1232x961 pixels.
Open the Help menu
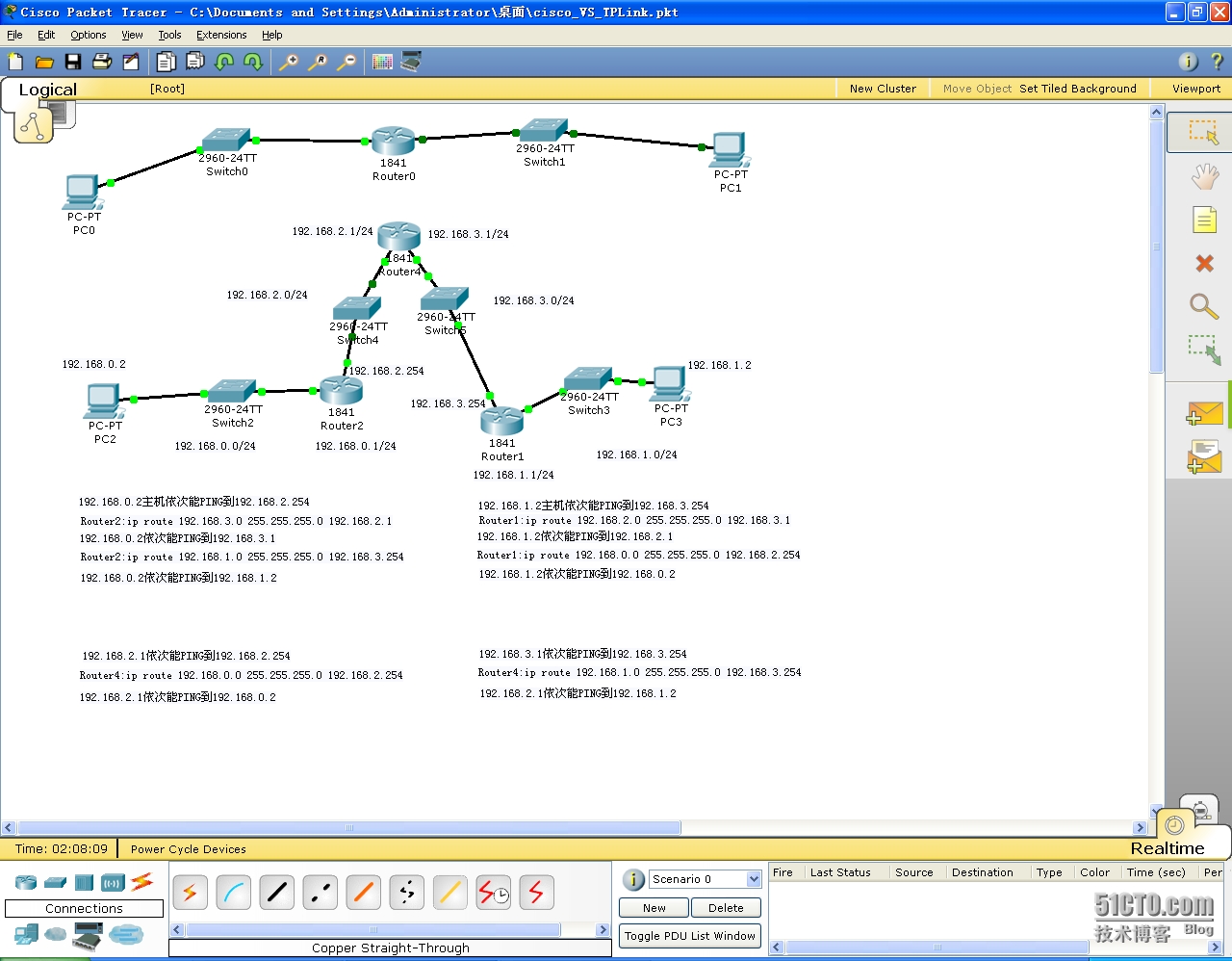(x=272, y=35)
